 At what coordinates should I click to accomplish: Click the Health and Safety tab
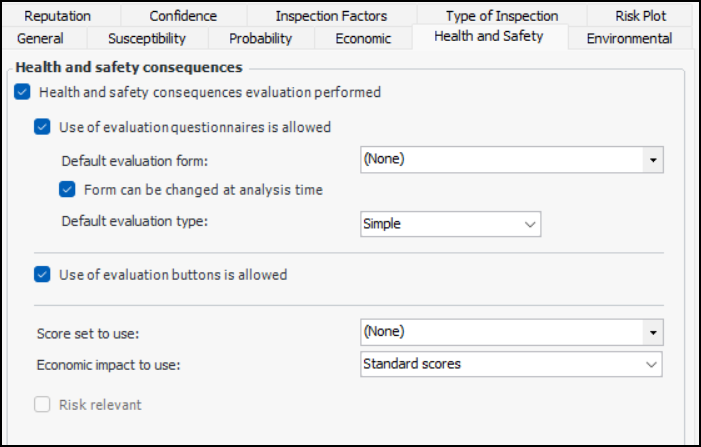(489, 37)
